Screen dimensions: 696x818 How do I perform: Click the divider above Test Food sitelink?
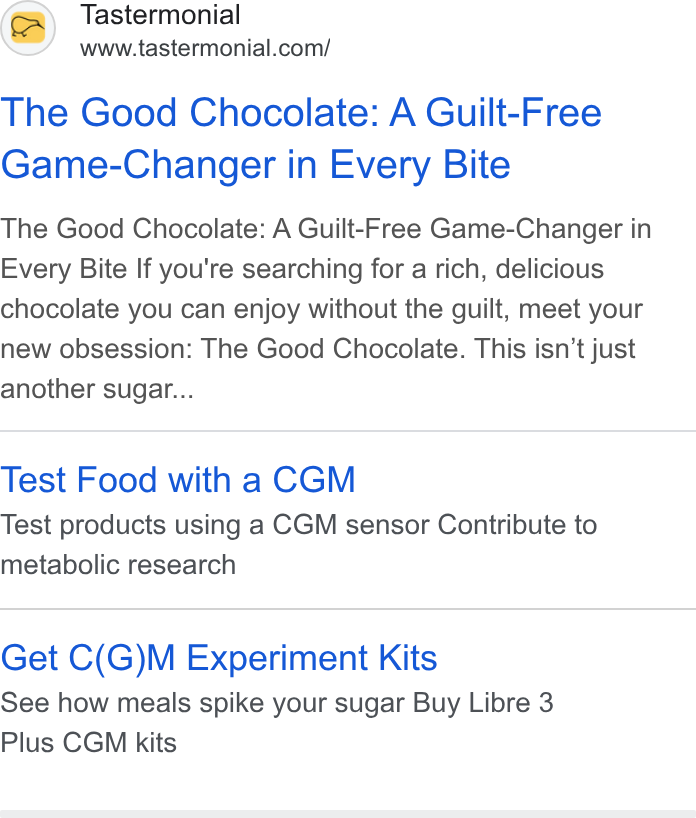click(348, 431)
